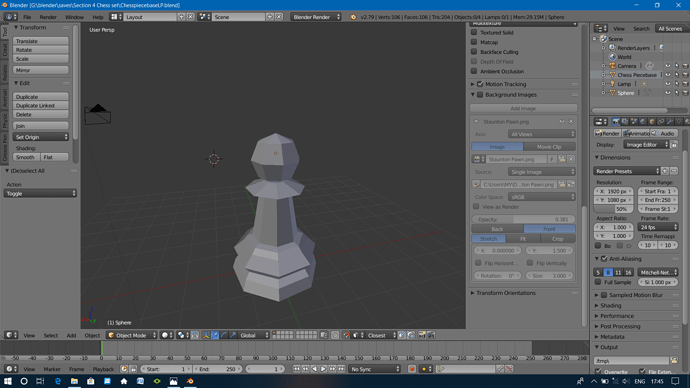
Task: Click the Outliner editor type icon
Action: pos(601,29)
